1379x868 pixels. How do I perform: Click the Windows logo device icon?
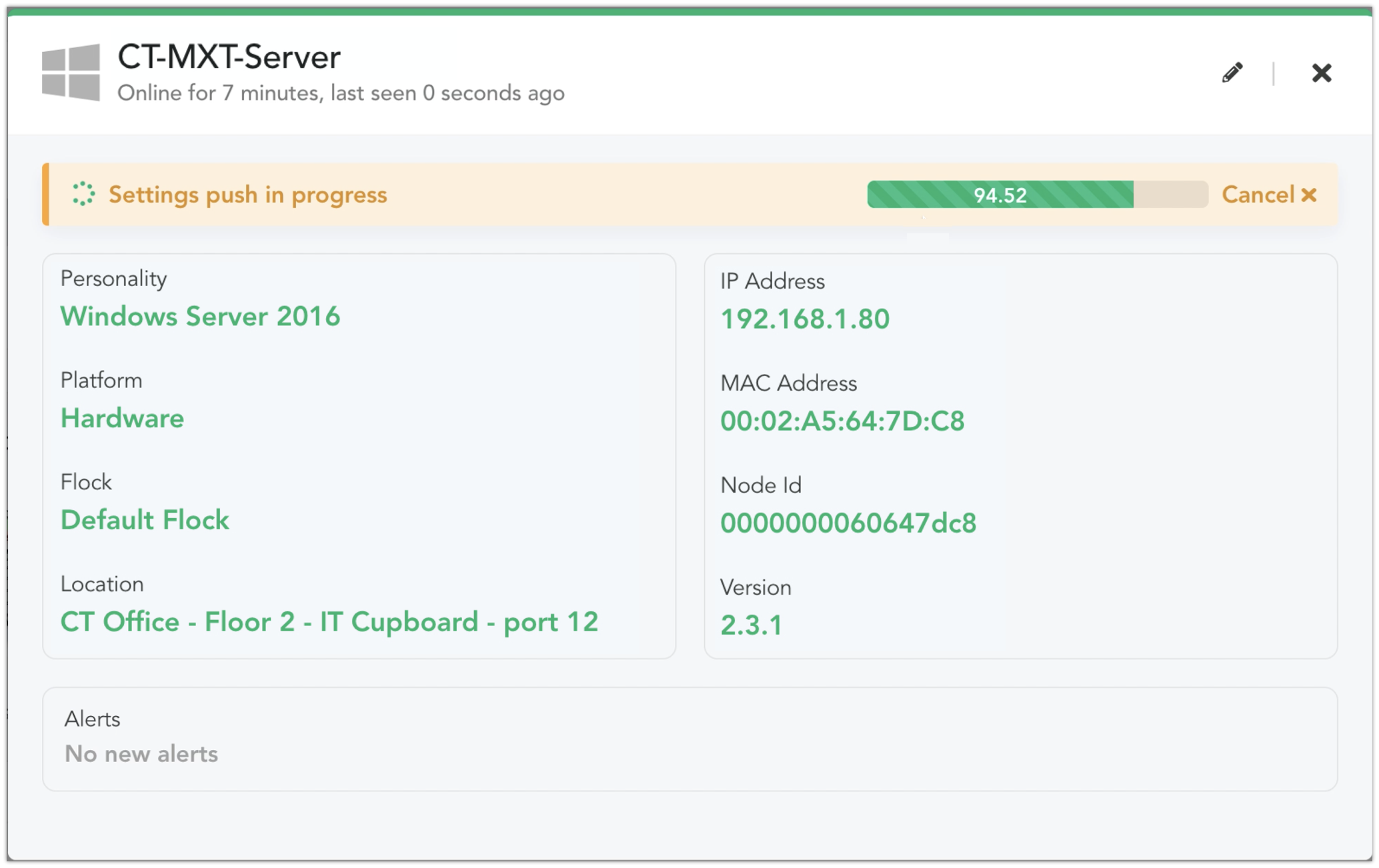(x=71, y=73)
